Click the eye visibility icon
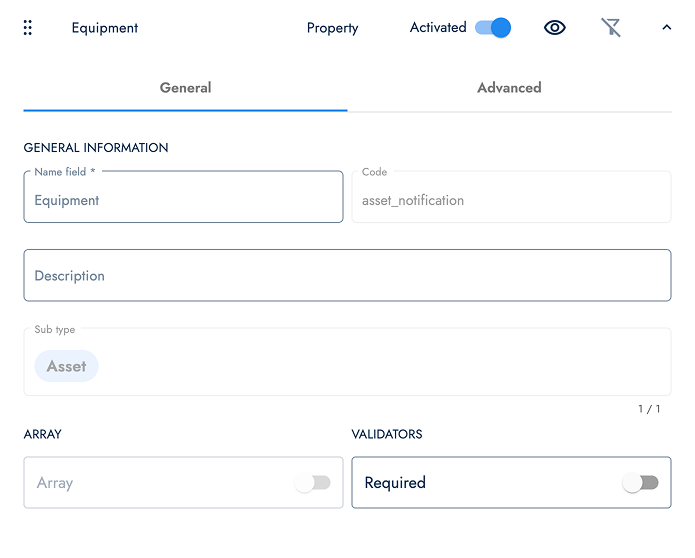Screen dimensions: 695x558 (x=555, y=28)
